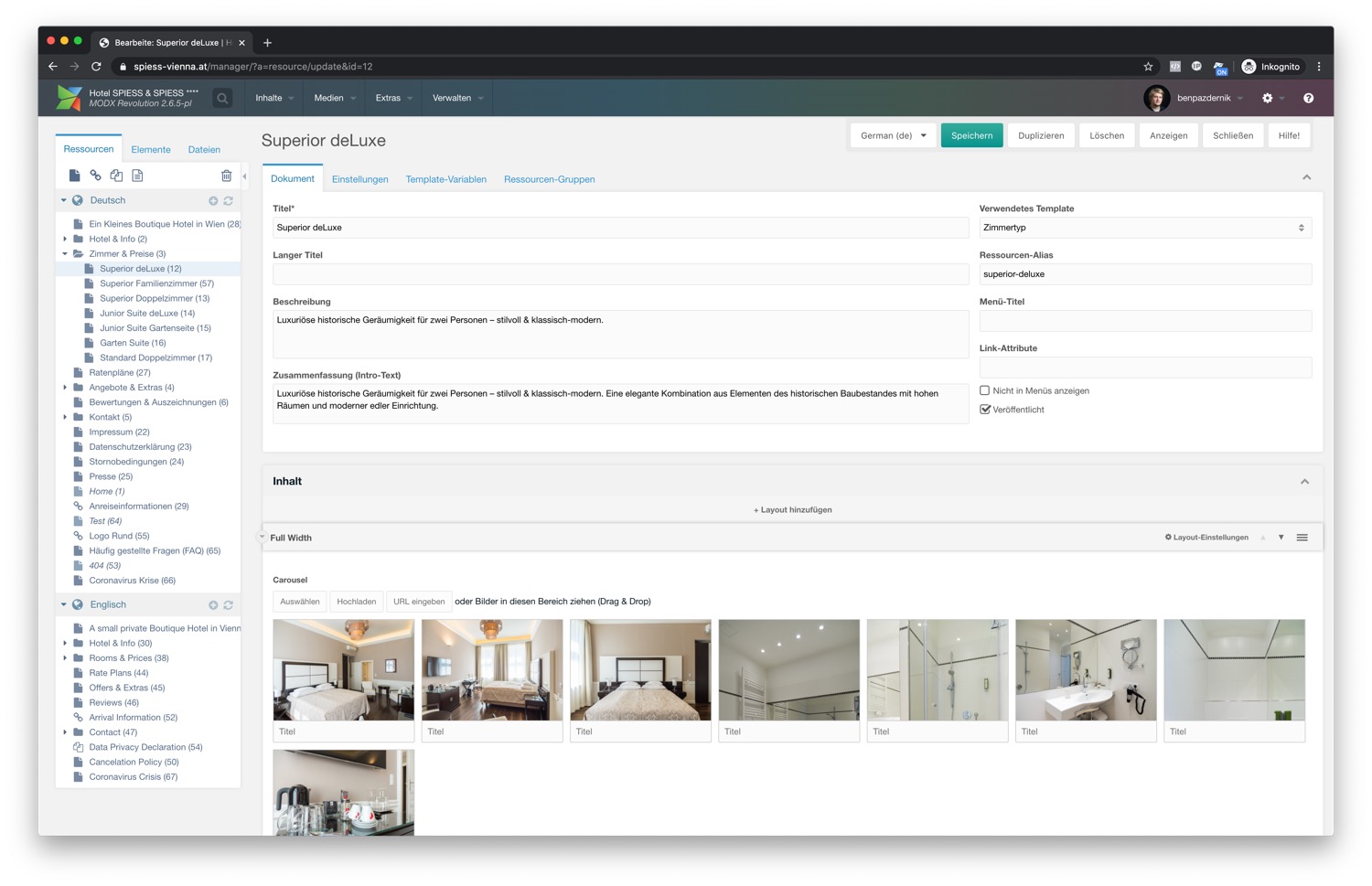
Task: Select the first carousel bedroom thumbnail
Action: [x=344, y=670]
